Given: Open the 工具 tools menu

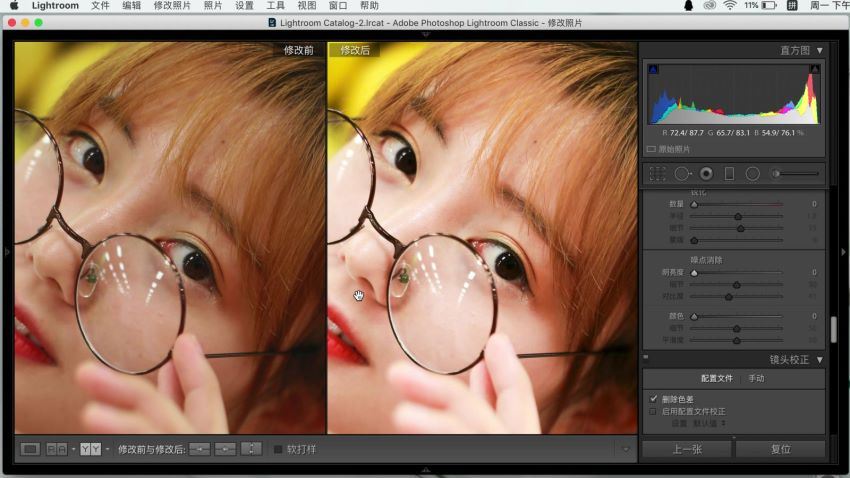Looking at the screenshot, I should (x=275, y=5).
